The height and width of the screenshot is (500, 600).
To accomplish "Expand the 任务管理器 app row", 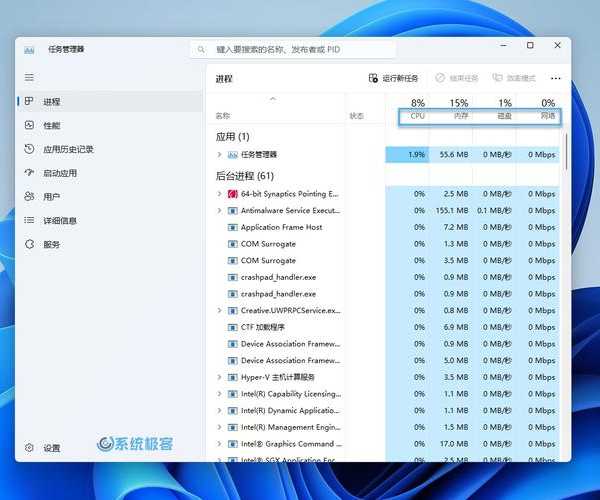I will pyautogui.click(x=219, y=155).
